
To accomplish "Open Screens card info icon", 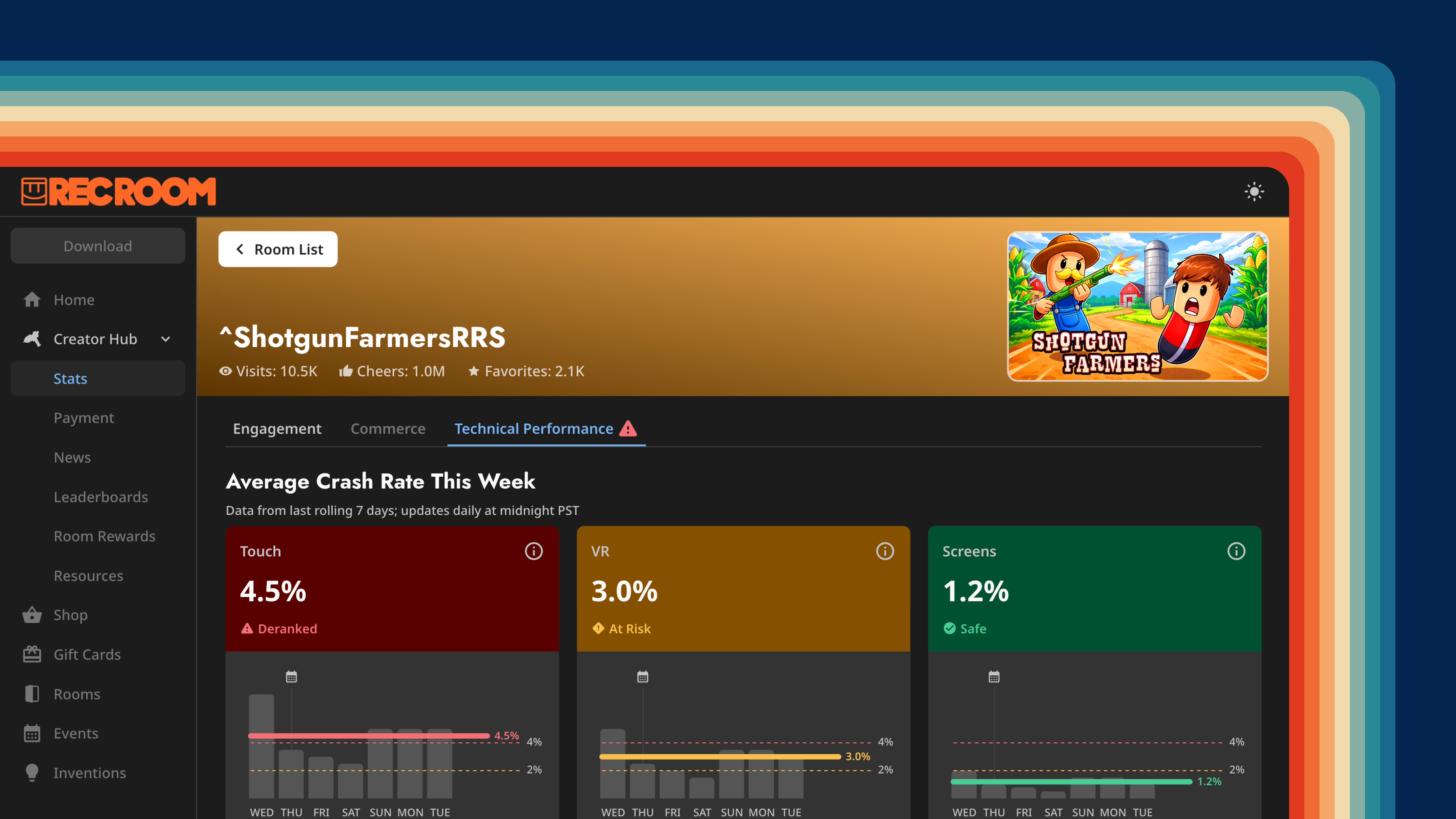I will pos(1236,551).
